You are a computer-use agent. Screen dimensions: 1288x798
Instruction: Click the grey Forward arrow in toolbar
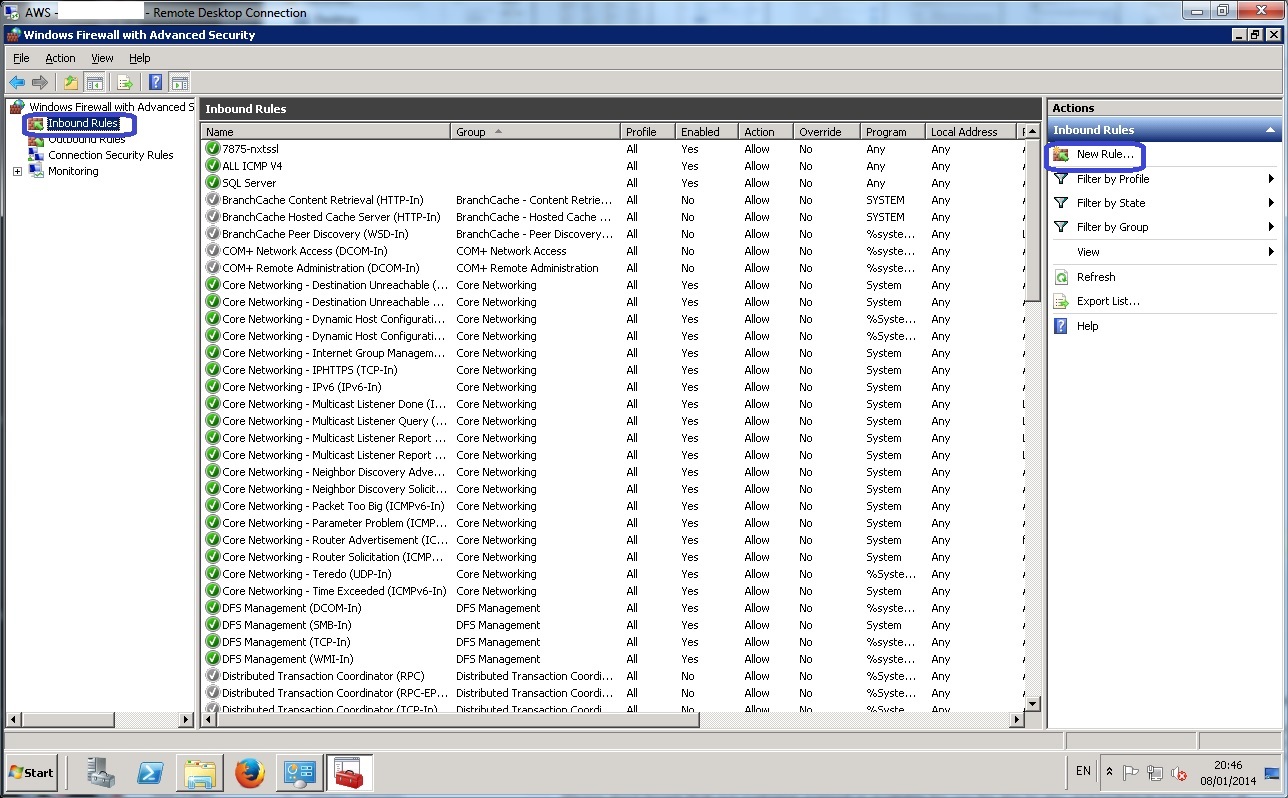point(40,83)
